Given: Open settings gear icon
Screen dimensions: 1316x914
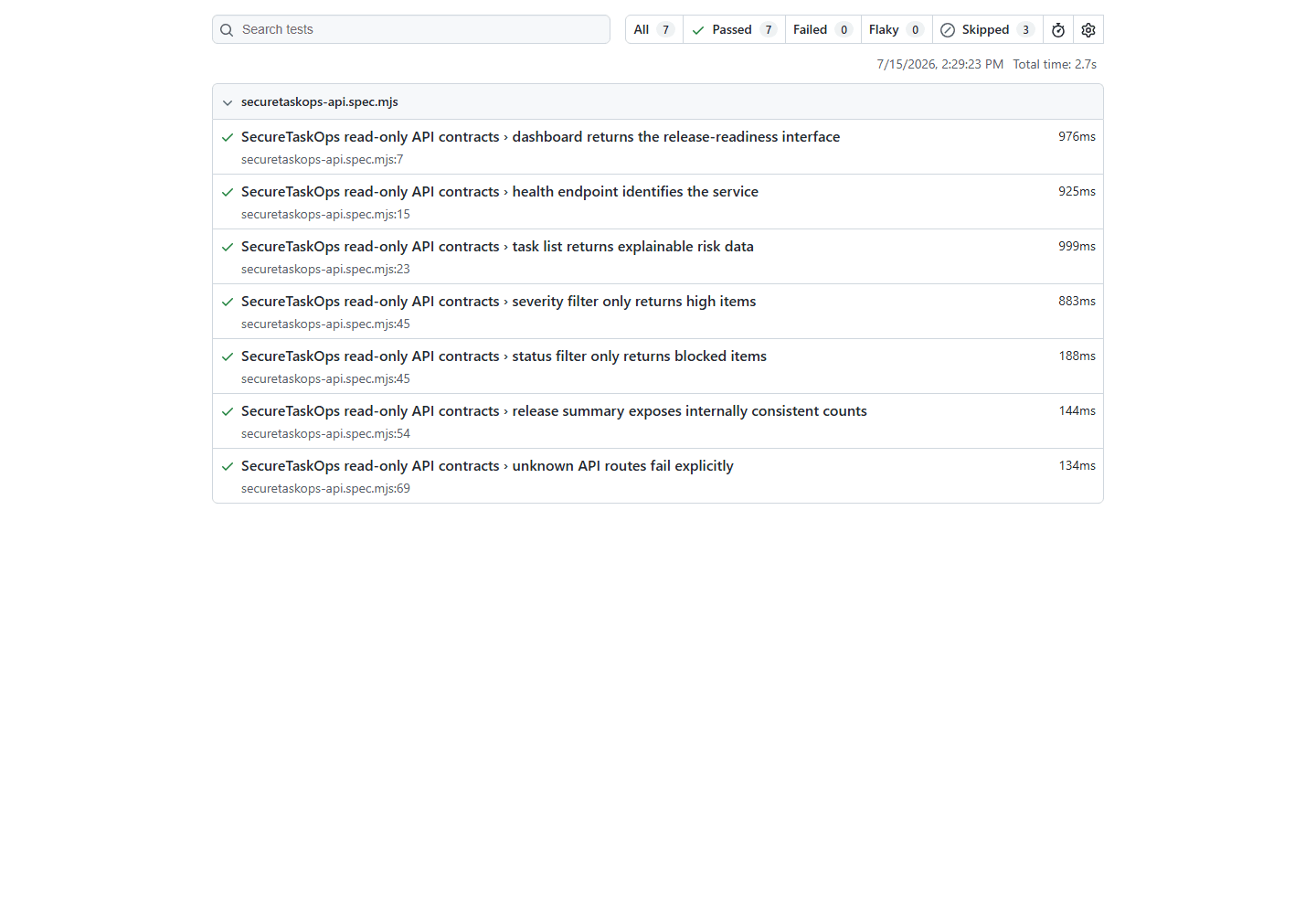Looking at the screenshot, I should click(1088, 29).
